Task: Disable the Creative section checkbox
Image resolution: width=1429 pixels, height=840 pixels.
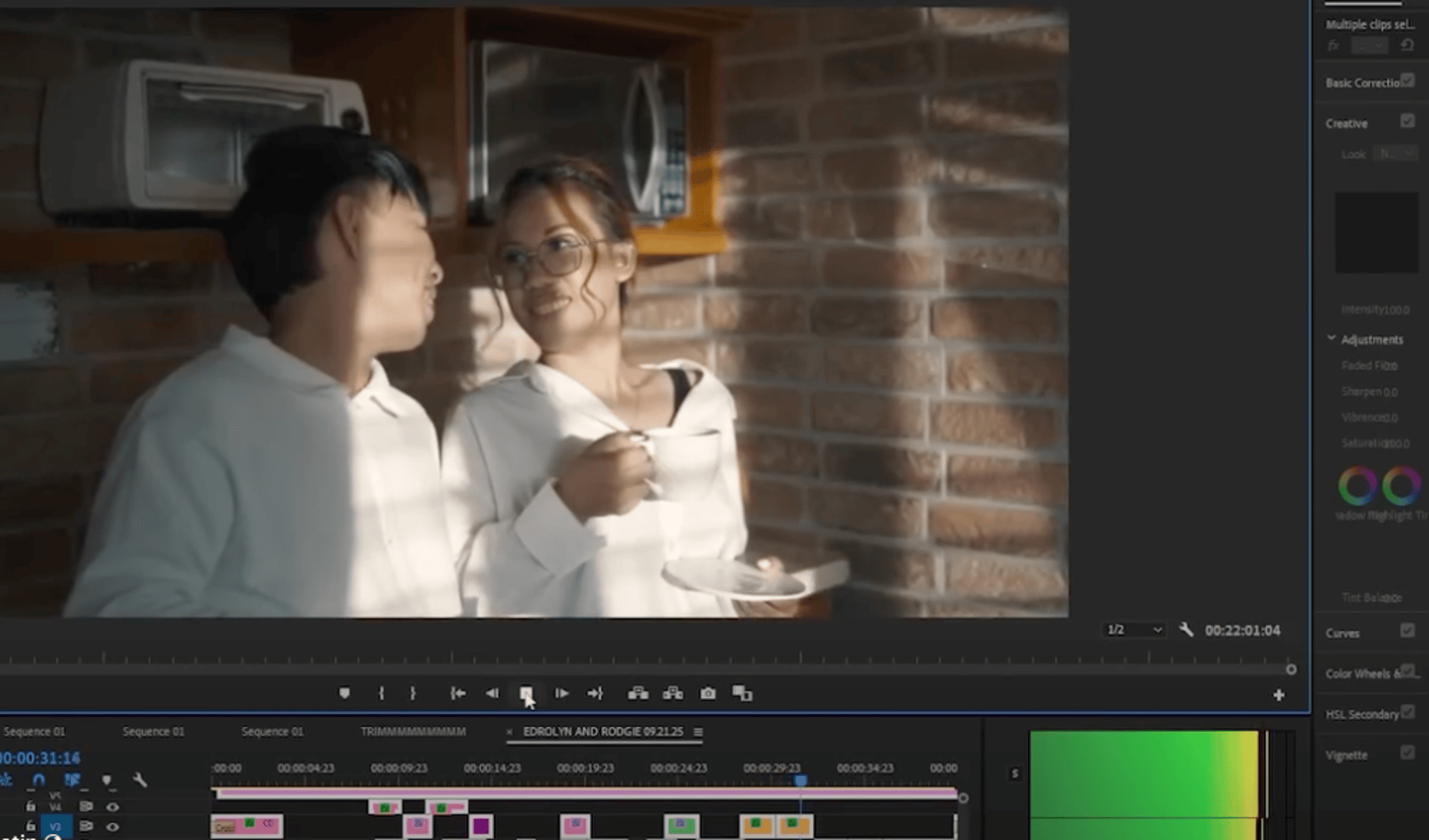Action: [x=1407, y=121]
